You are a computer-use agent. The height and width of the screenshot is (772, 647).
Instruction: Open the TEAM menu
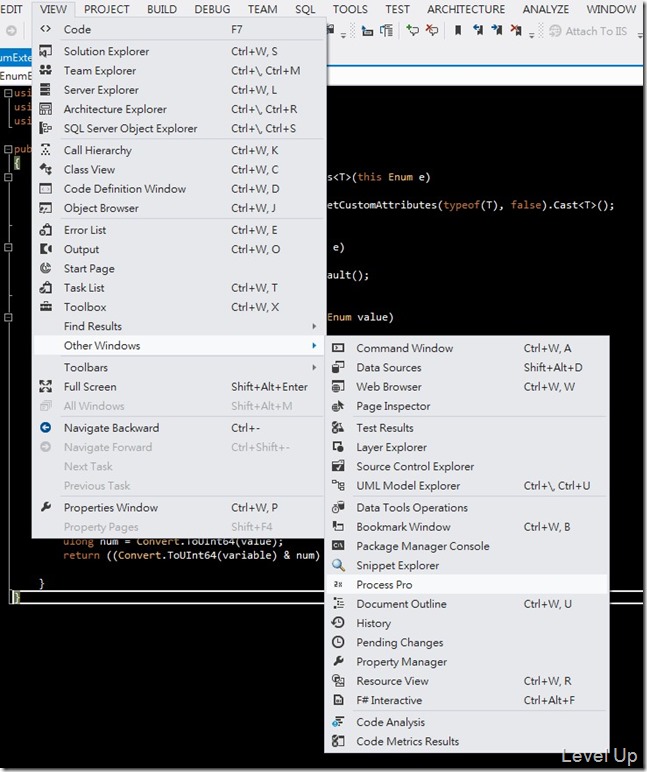pos(262,9)
